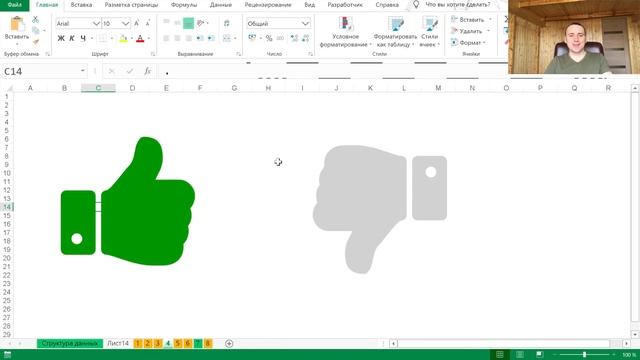Open the Структура данных sheet tab
Screen dimensions: 640x360
tap(70, 343)
